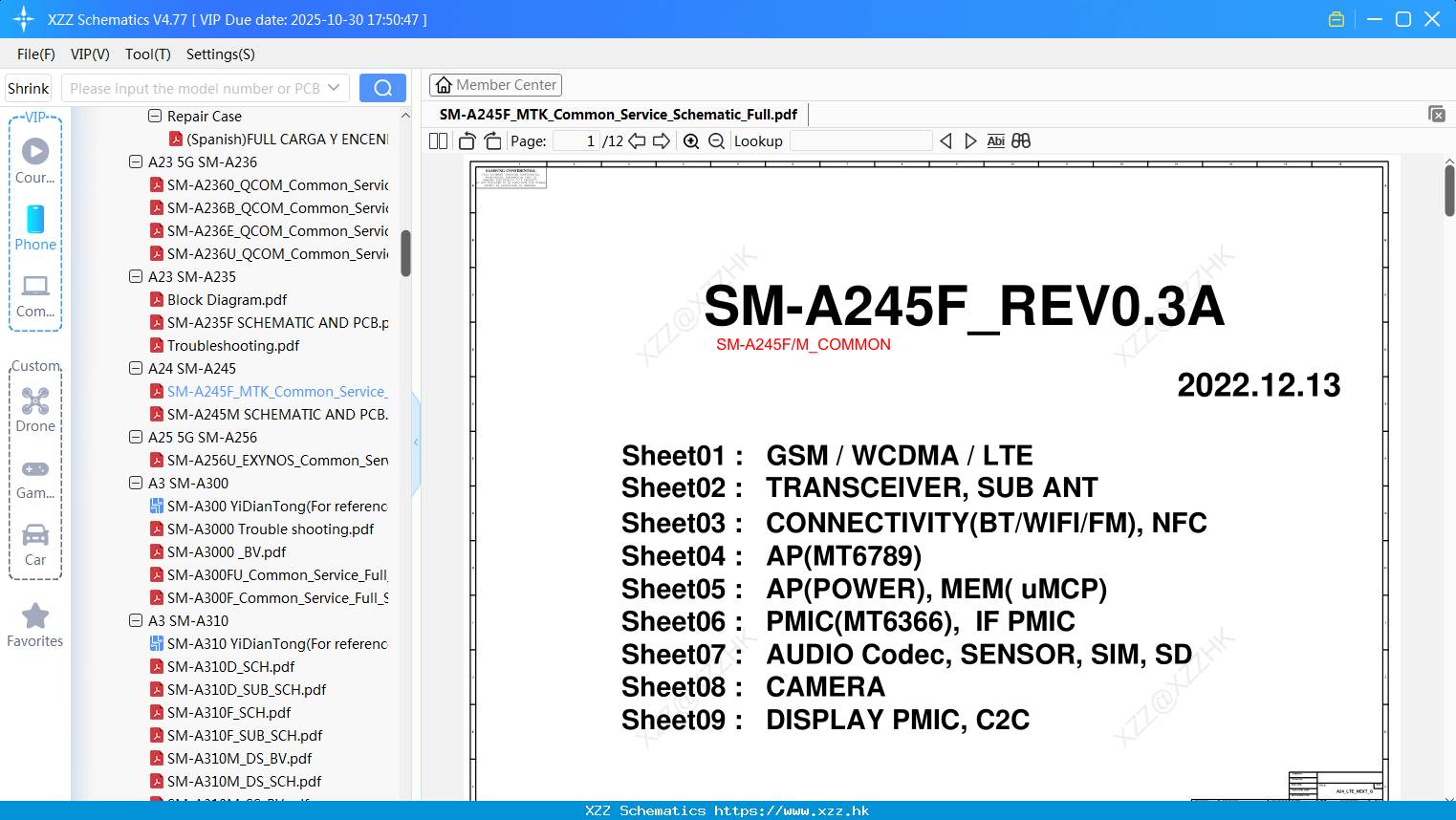Open SM-A2360_QCOM_Common_Servic file

pos(269,184)
